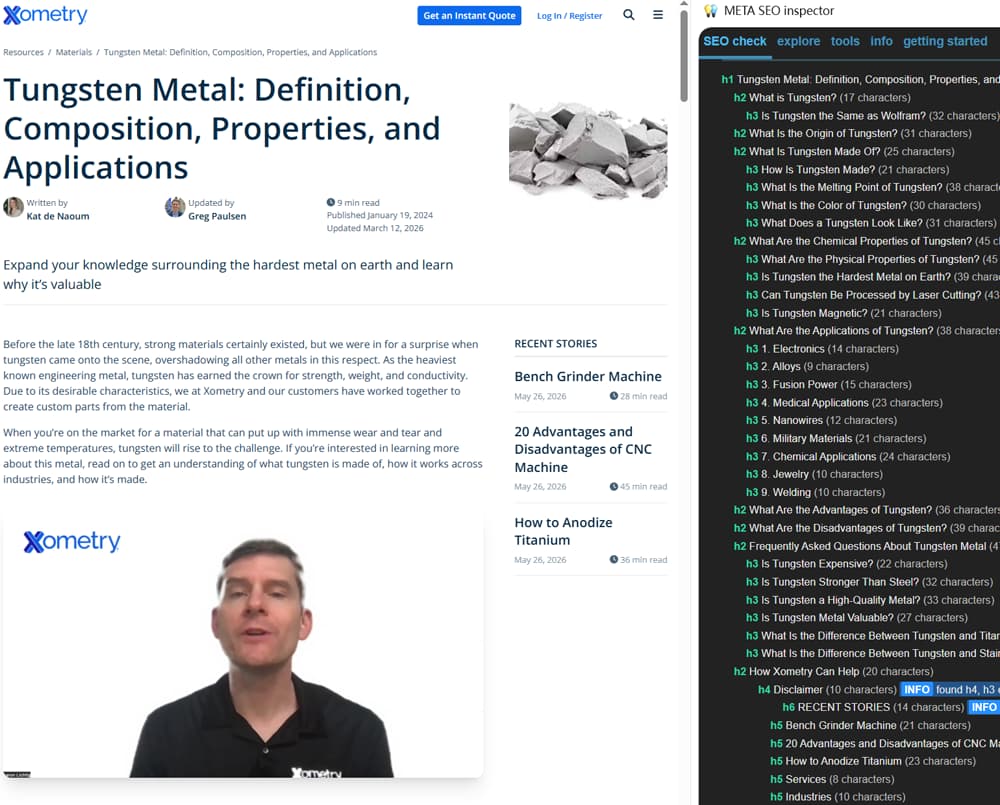This screenshot has width=1000, height=805.
Task: Go to Resources breadcrumb
Action: point(24,52)
